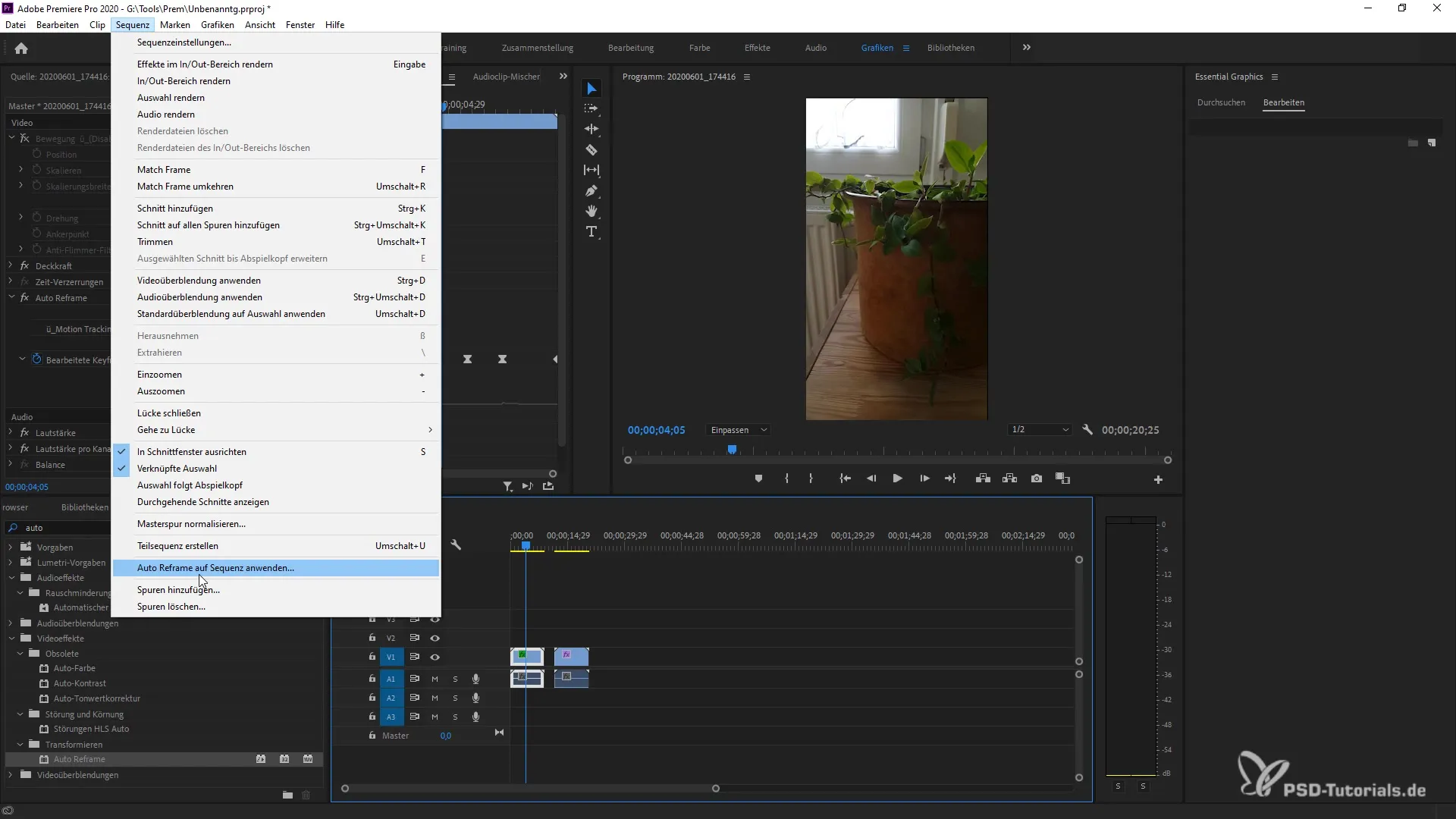This screenshot has width=1456, height=819.
Task: Expand the Lumetri-Vorgaben folder
Action: (11, 563)
